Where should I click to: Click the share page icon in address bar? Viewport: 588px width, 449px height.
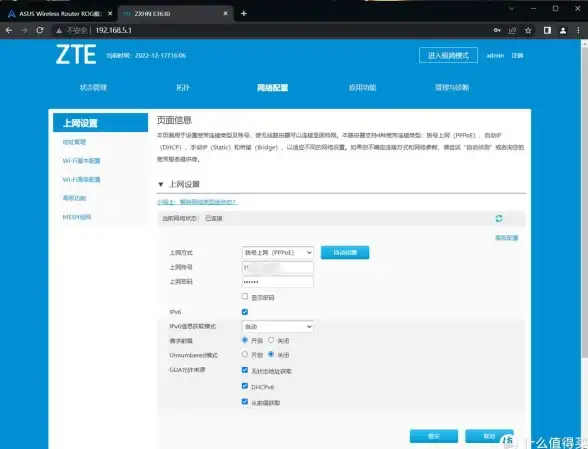(512, 30)
